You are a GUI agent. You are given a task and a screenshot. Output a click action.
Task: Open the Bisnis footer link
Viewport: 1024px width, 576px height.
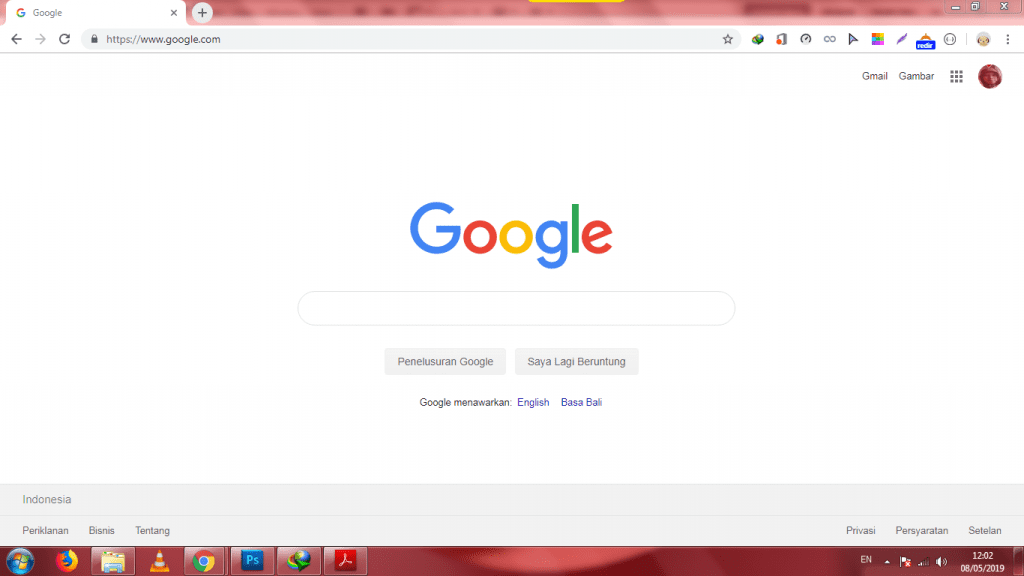[101, 530]
